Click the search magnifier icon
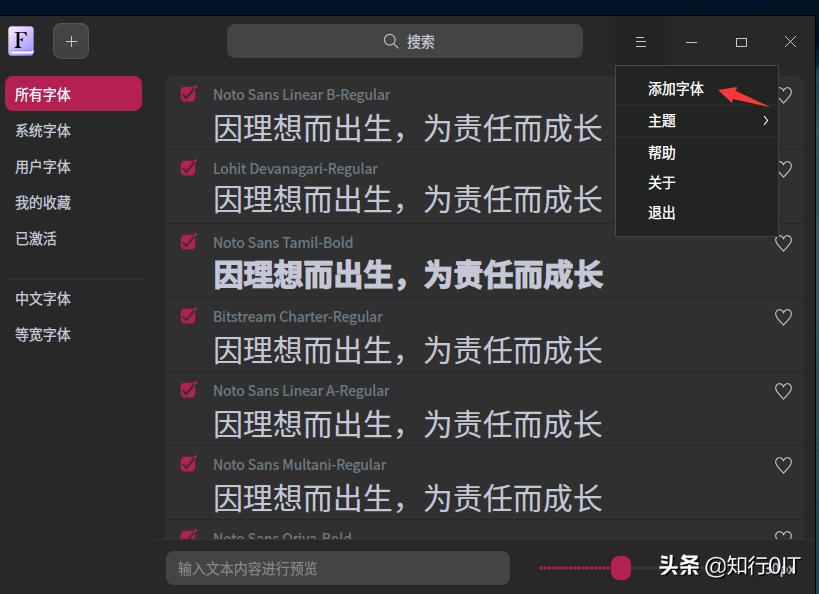The width and height of the screenshot is (819, 594). pos(390,40)
